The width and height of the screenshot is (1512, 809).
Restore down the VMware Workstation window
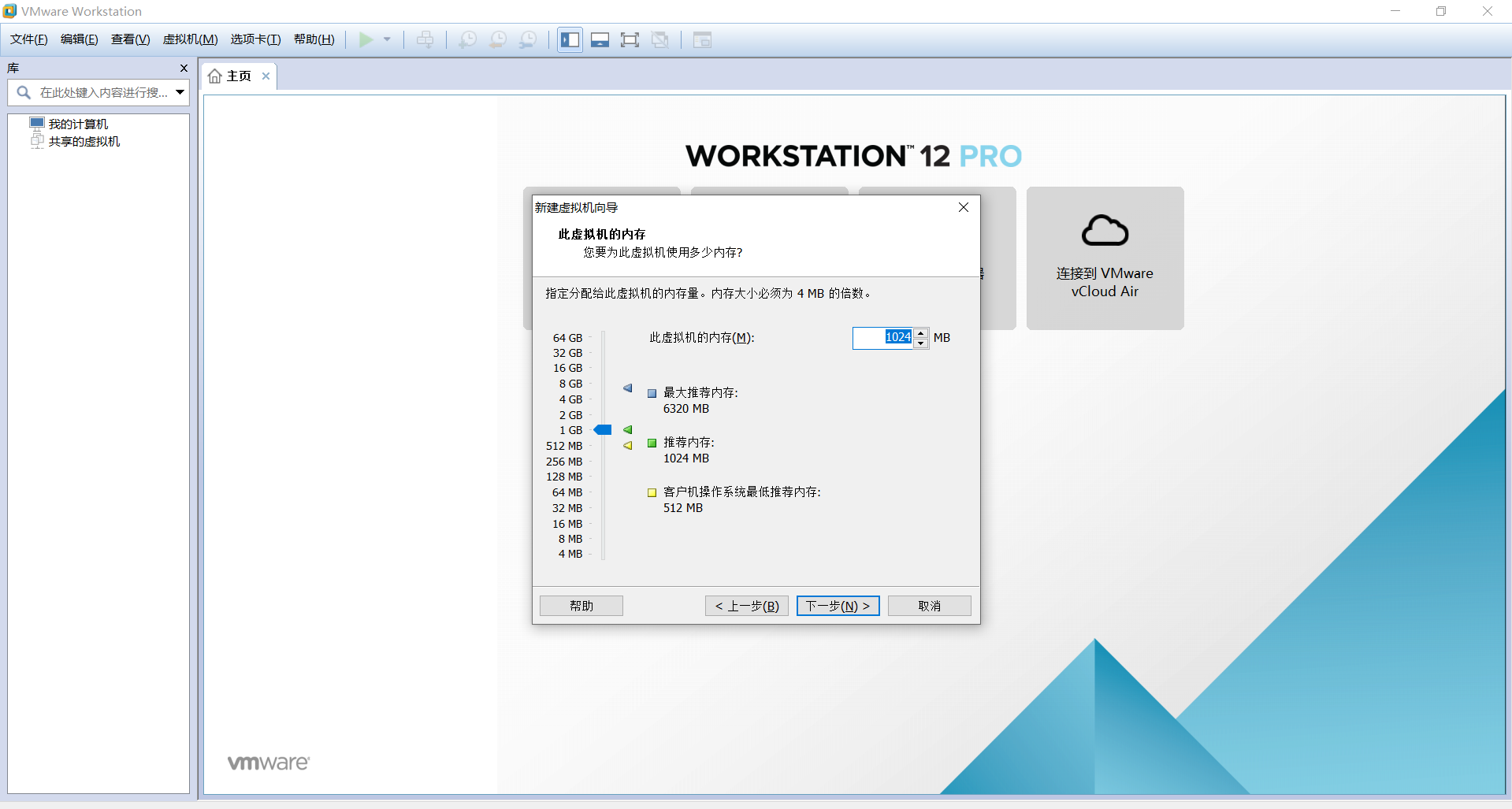pos(1441,11)
